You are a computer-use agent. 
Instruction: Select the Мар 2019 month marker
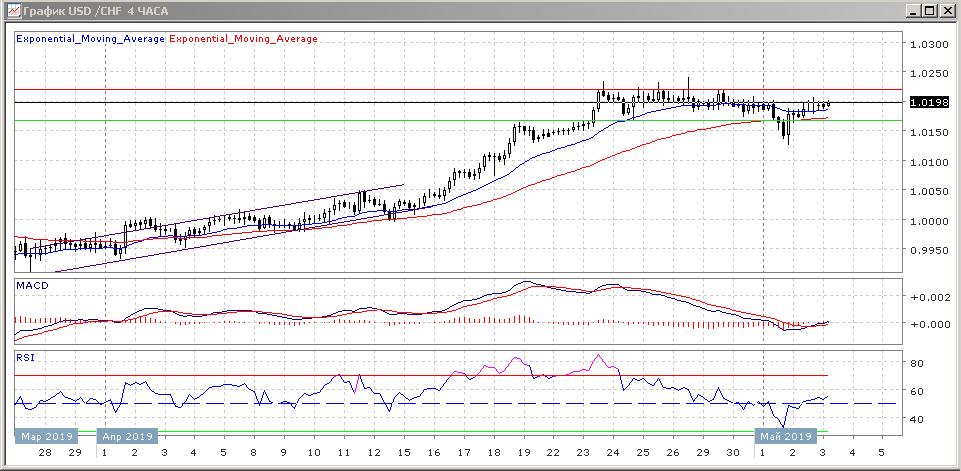point(43,436)
